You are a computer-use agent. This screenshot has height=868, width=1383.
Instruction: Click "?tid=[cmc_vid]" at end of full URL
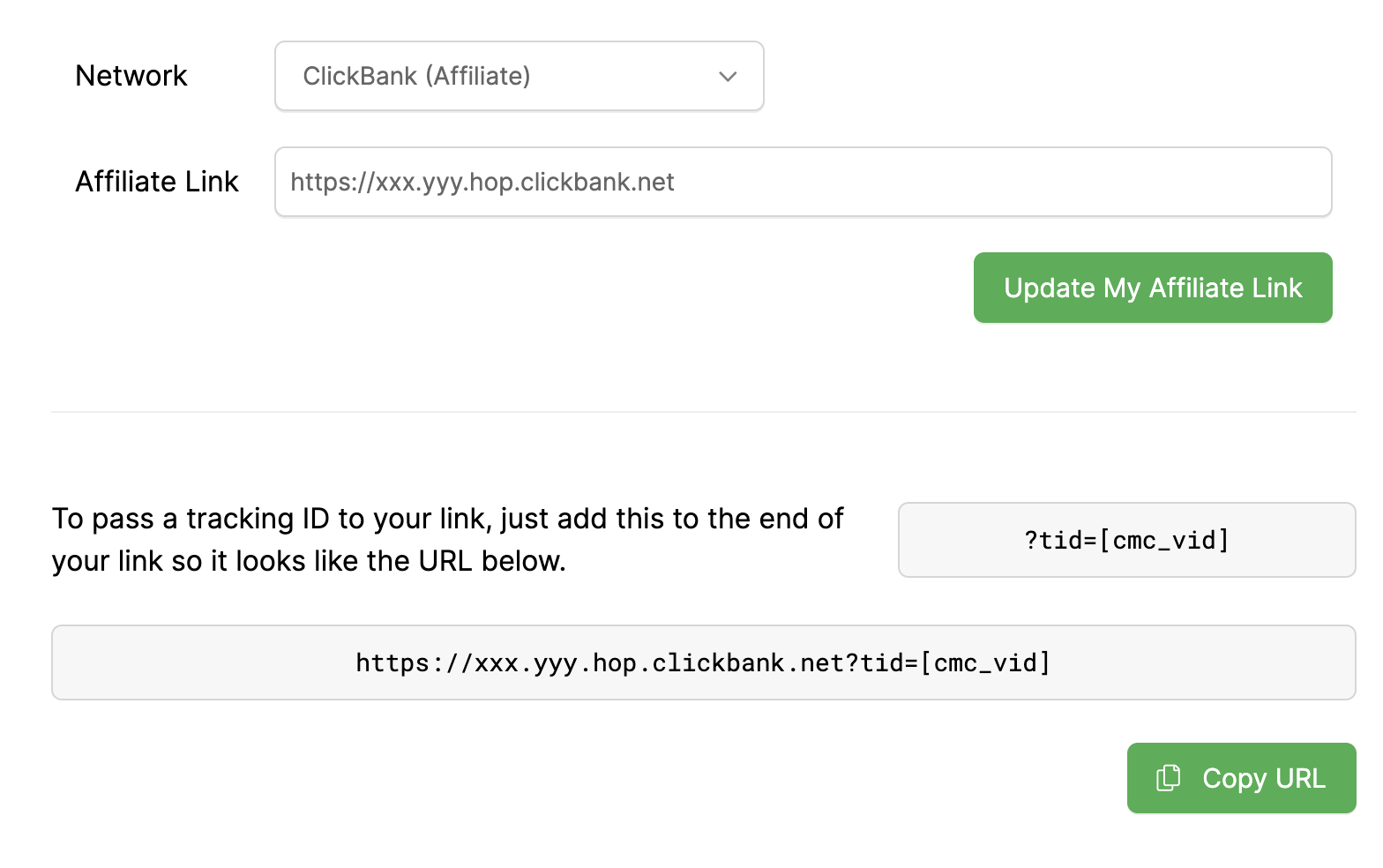[x=949, y=662]
